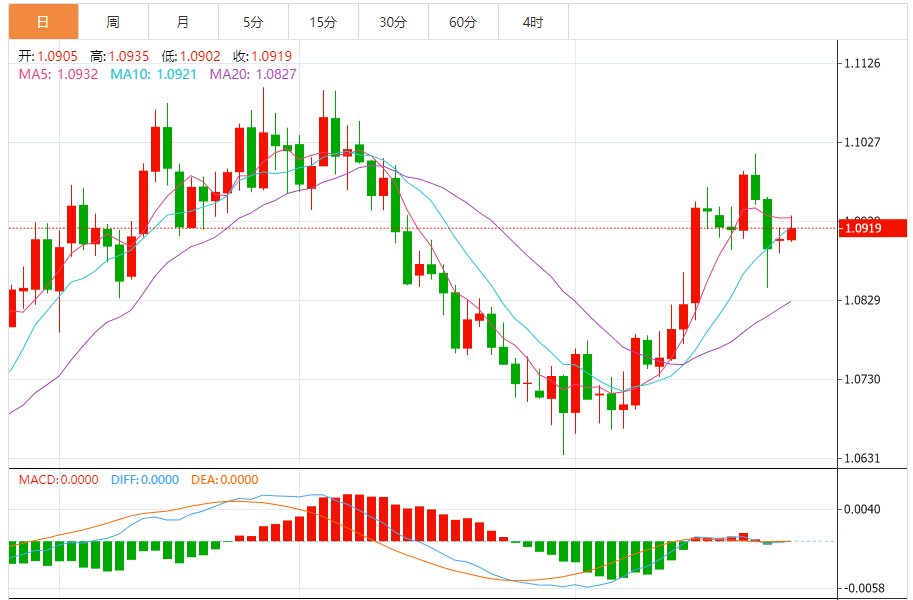Click the 0.0040 MACD axis label
This screenshot has height=600, width=913.
coord(862,509)
